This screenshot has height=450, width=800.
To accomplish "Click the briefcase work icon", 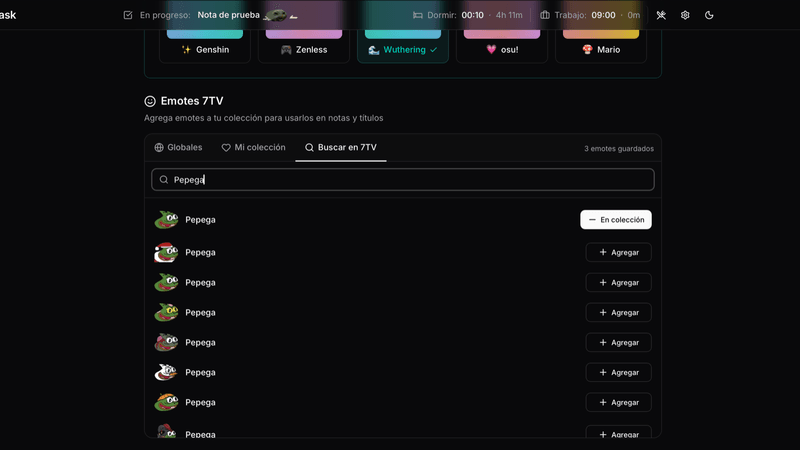I will point(545,15).
